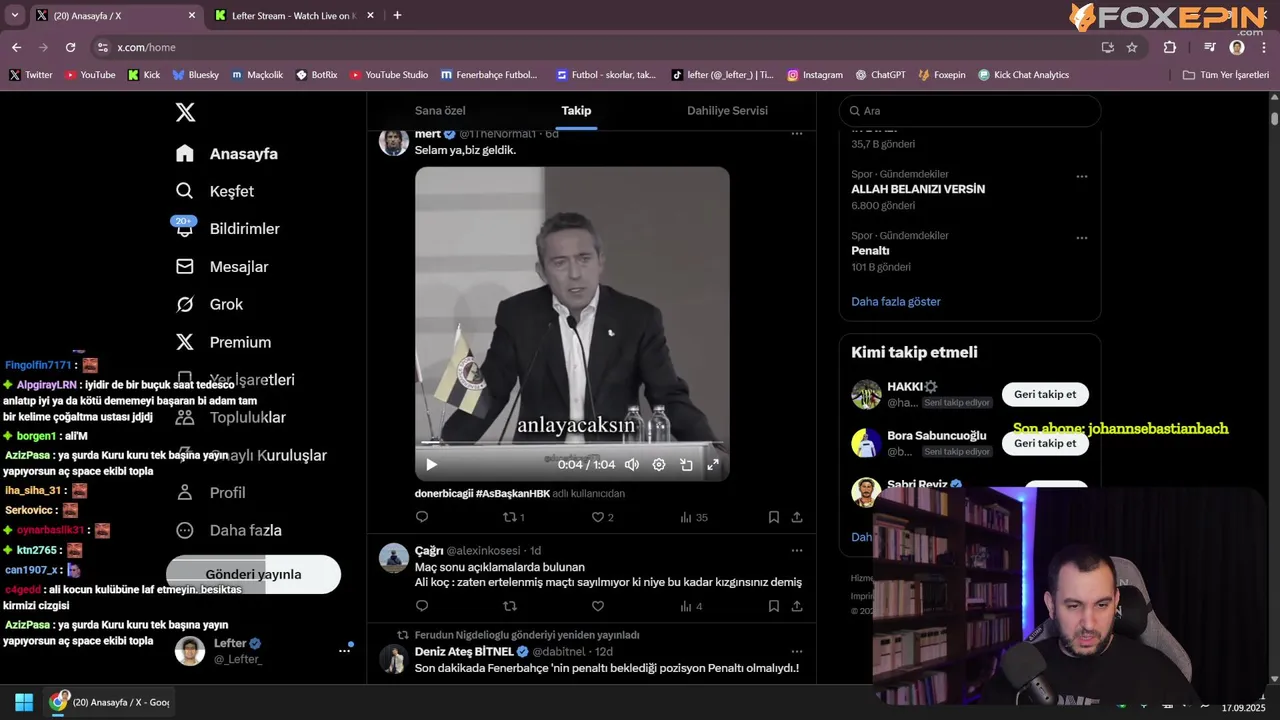The image size is (1280, 720).
Task: Expand Daha fazla menu
Action: click(228, 530)
